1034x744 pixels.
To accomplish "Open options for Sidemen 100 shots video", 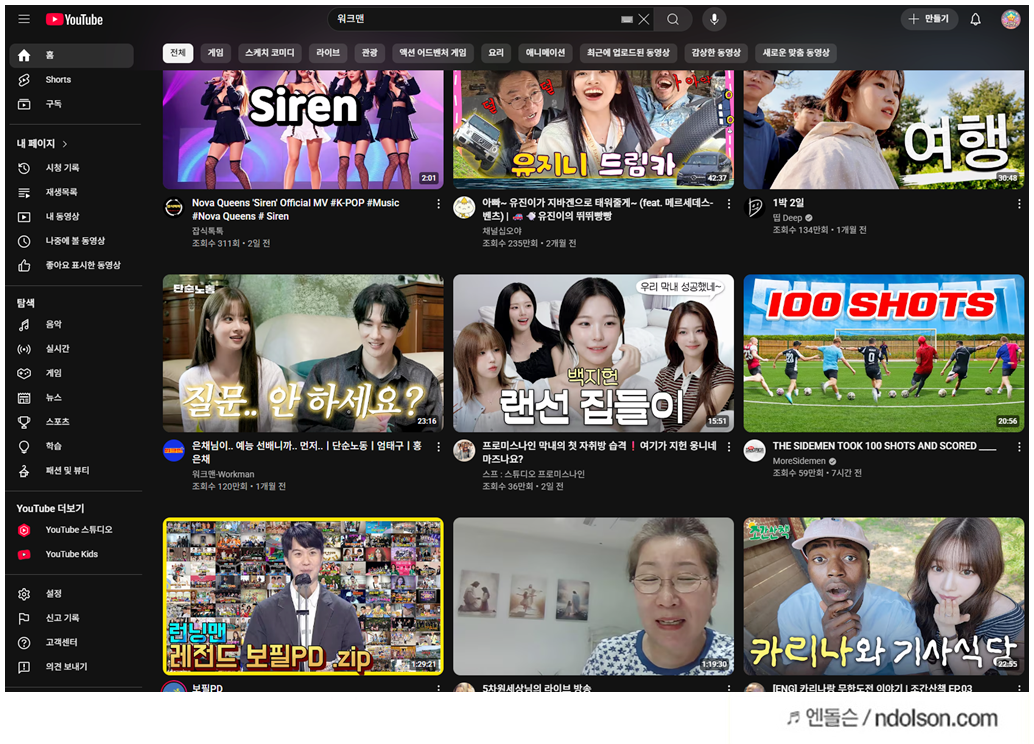I will coord(1019,447).
